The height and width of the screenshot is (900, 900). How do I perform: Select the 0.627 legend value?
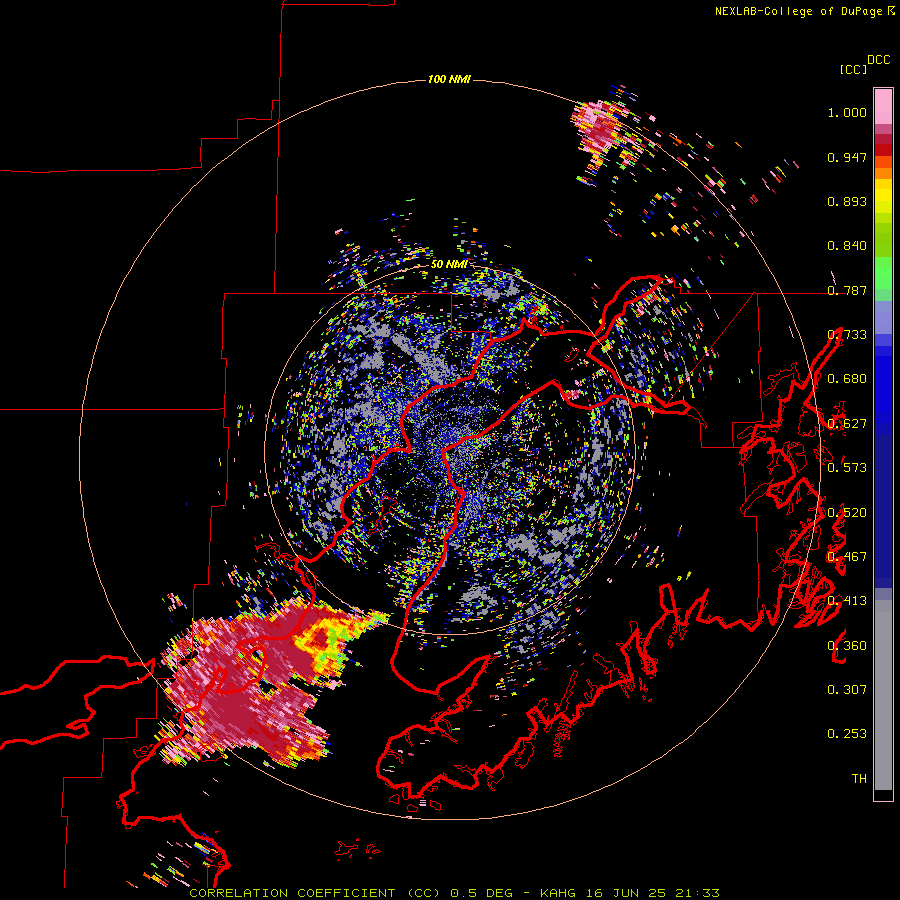pos(847,424)
